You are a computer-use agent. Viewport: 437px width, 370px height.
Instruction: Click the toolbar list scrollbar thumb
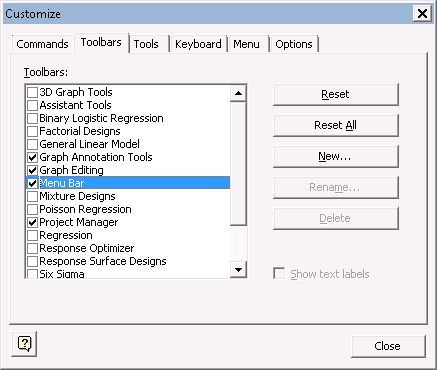coord(238,164)
